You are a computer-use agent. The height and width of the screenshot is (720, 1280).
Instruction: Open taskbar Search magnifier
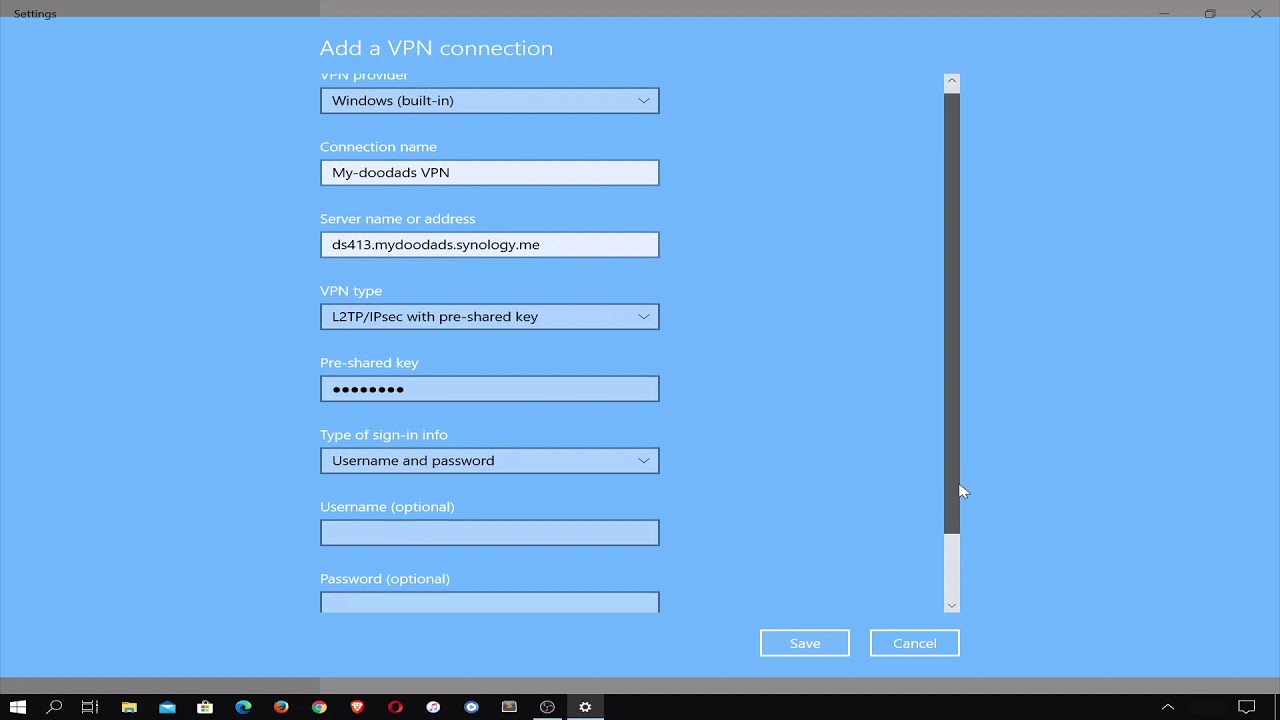tap(54, 707)
